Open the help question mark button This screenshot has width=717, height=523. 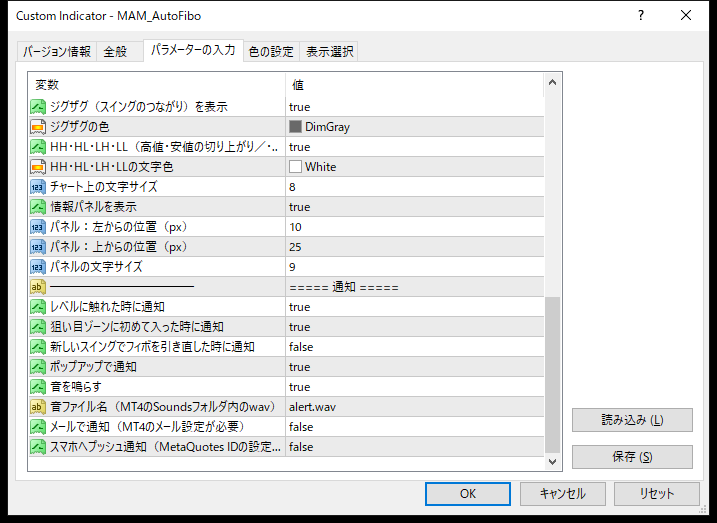641,16
